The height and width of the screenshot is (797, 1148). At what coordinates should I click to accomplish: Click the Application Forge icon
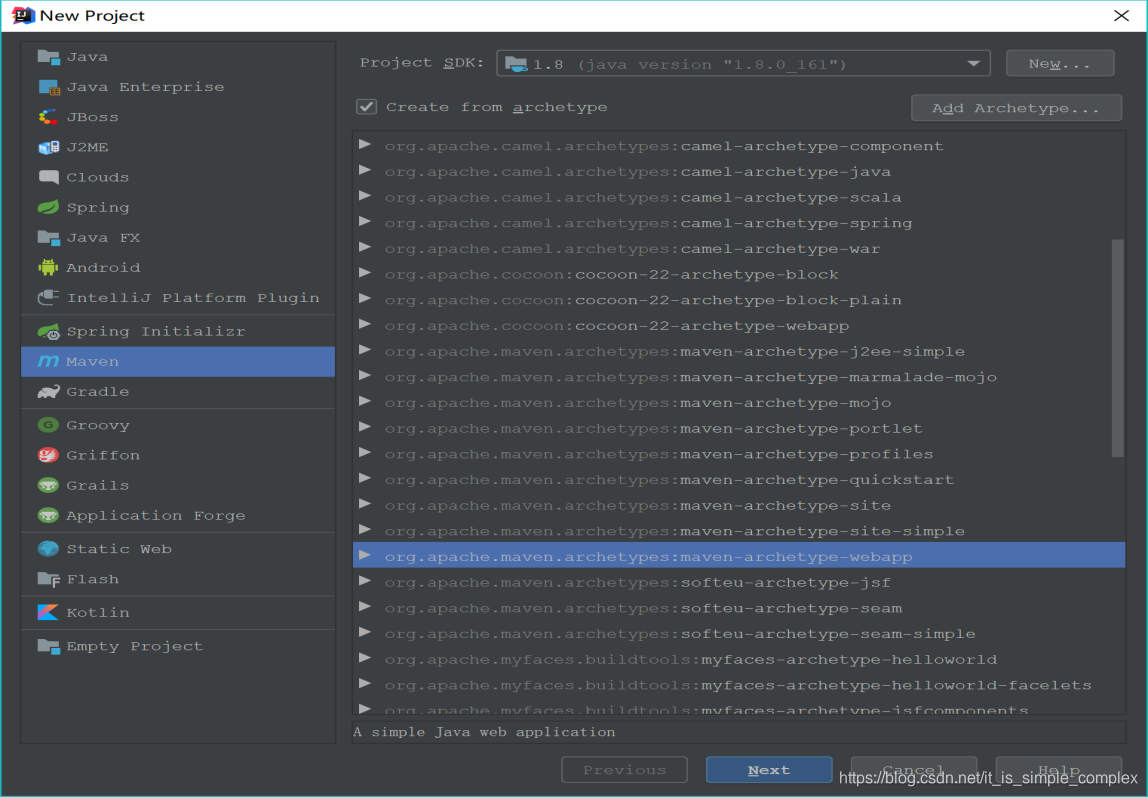click(x=48, y=515)
